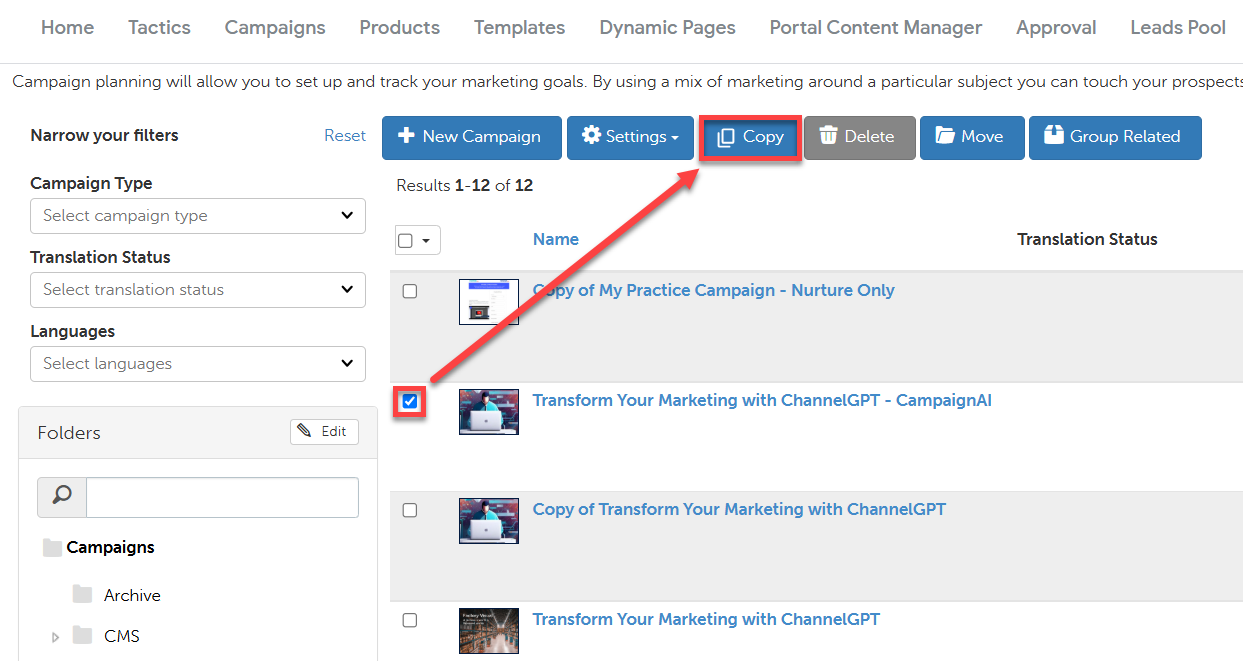
Task: Click the Move button
Action: click(x=970, y=137)
